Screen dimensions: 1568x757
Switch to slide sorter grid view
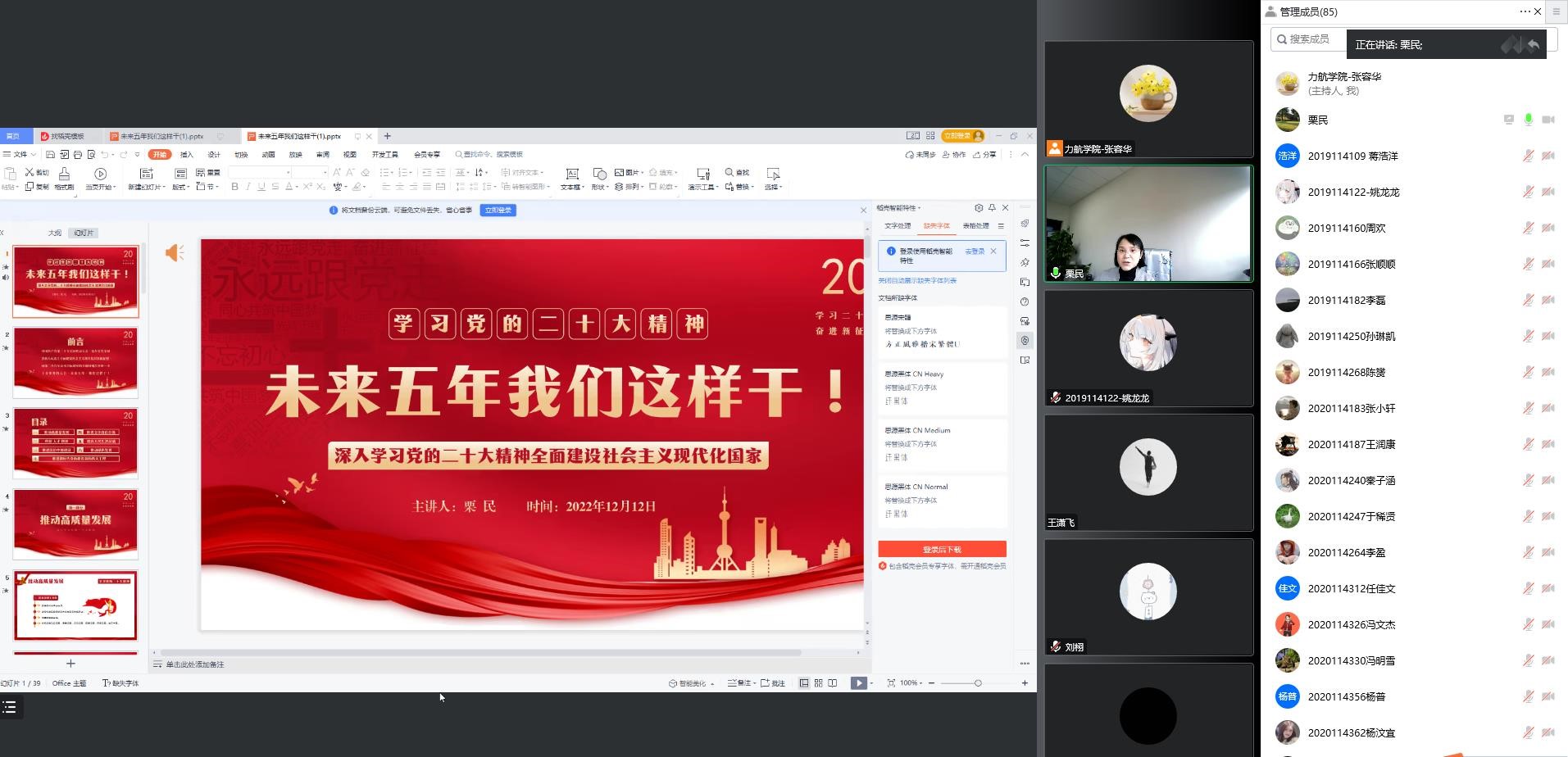click(x=818, y=683)
